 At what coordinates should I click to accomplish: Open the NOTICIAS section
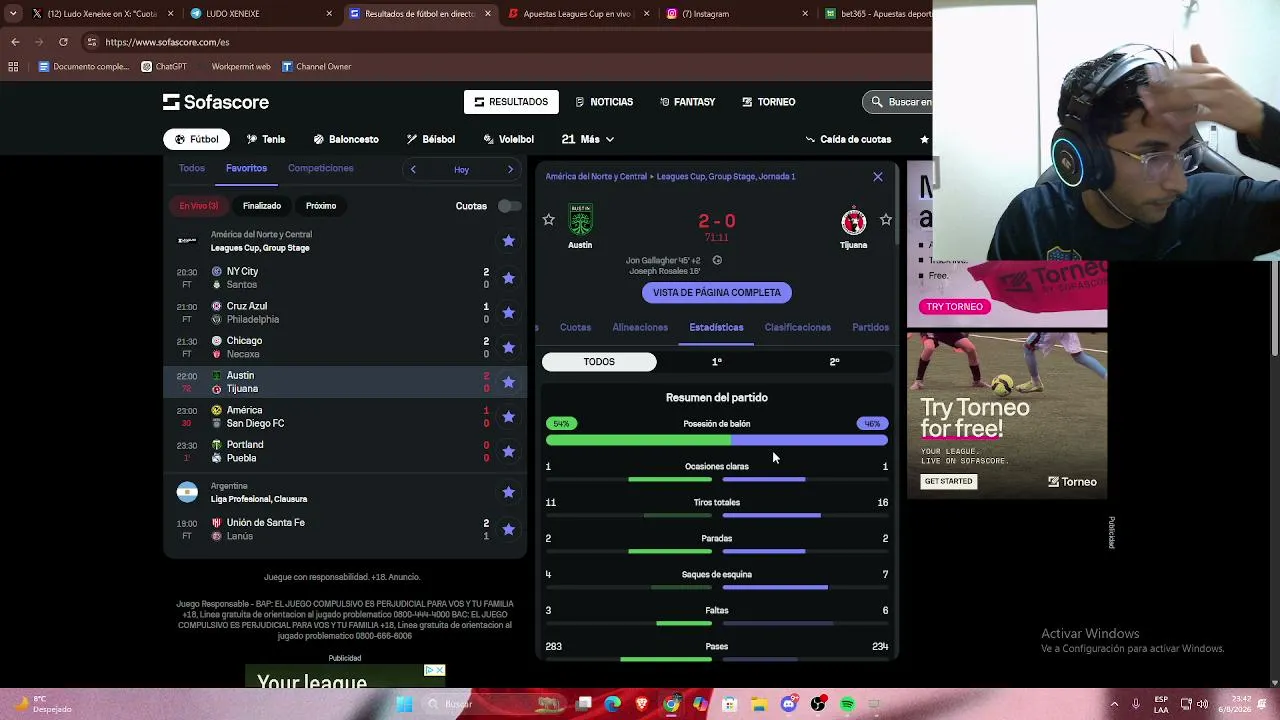click(x=604, y=102)
